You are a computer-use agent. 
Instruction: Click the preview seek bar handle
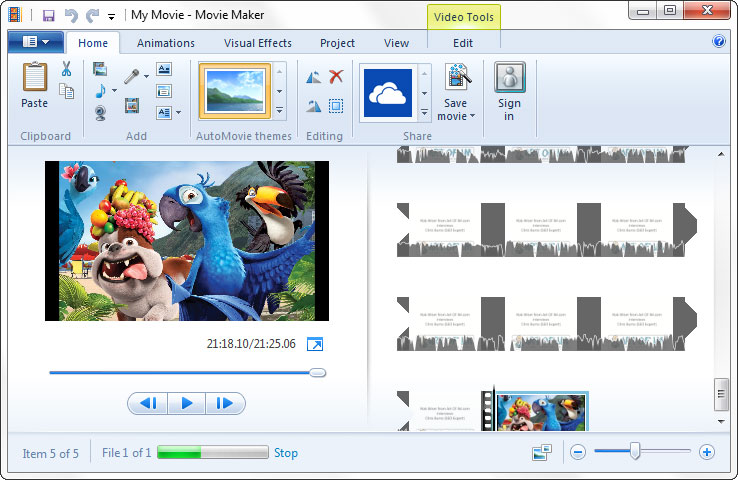click(318, 373)
